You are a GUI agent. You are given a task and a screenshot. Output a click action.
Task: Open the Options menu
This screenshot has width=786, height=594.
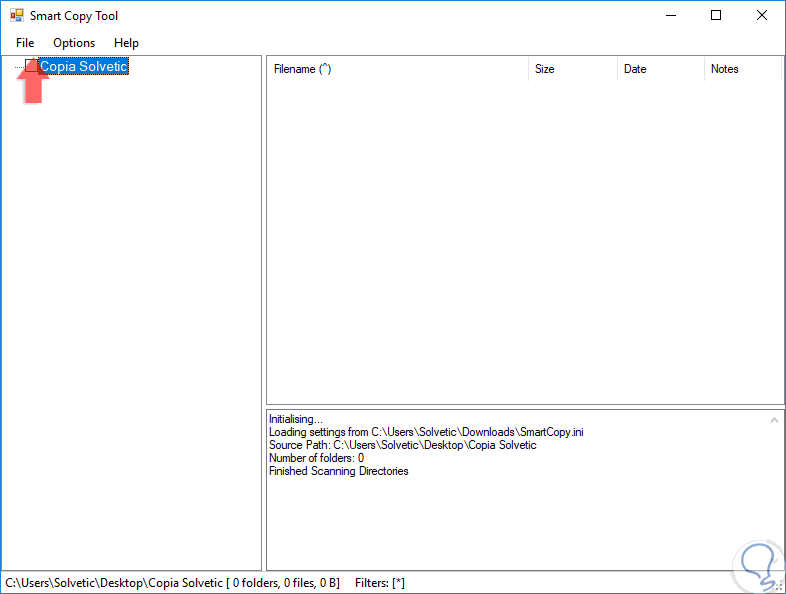coord(74,43)
